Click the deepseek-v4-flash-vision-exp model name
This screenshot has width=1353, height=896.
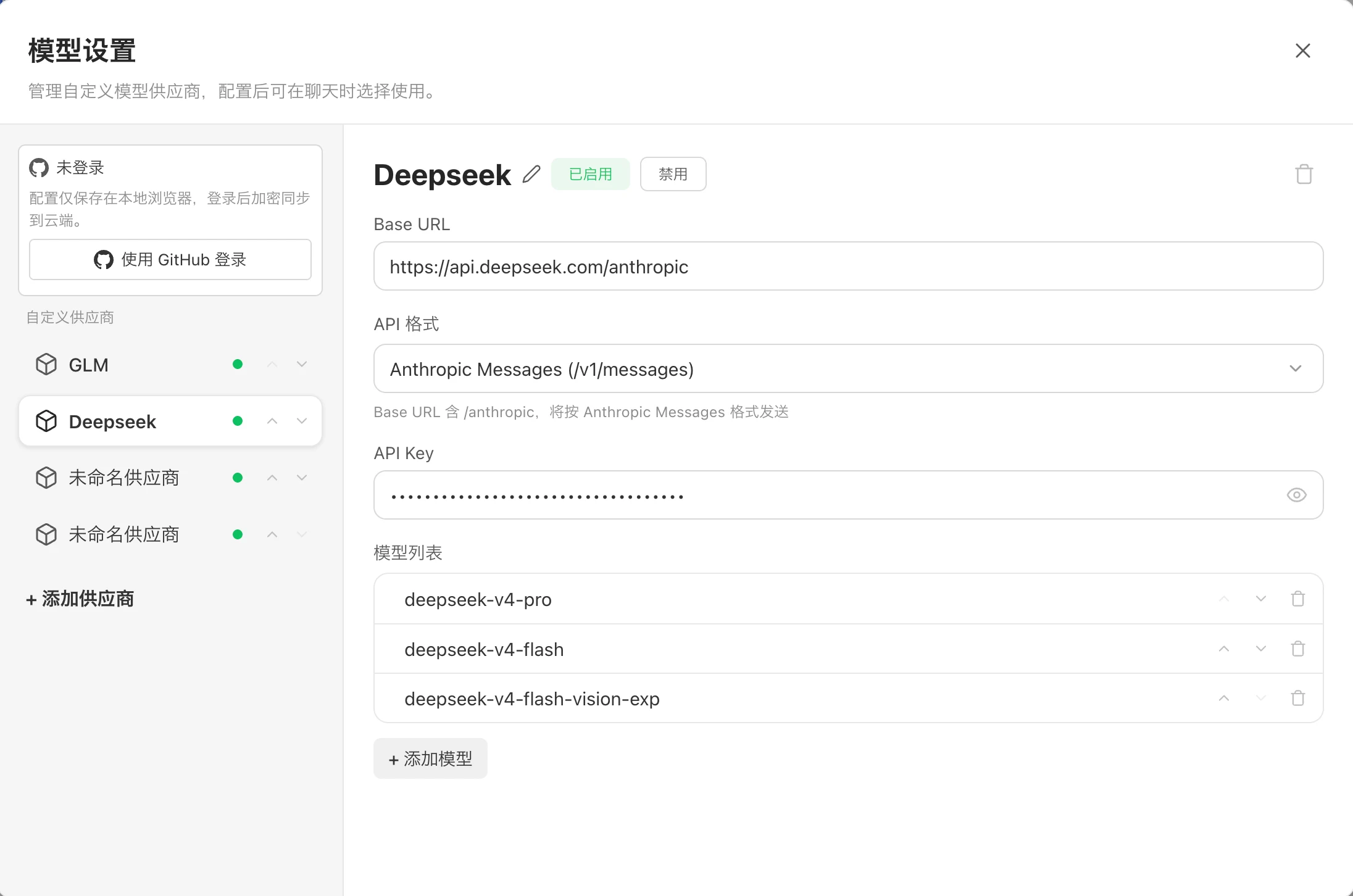tap(532, 699)
